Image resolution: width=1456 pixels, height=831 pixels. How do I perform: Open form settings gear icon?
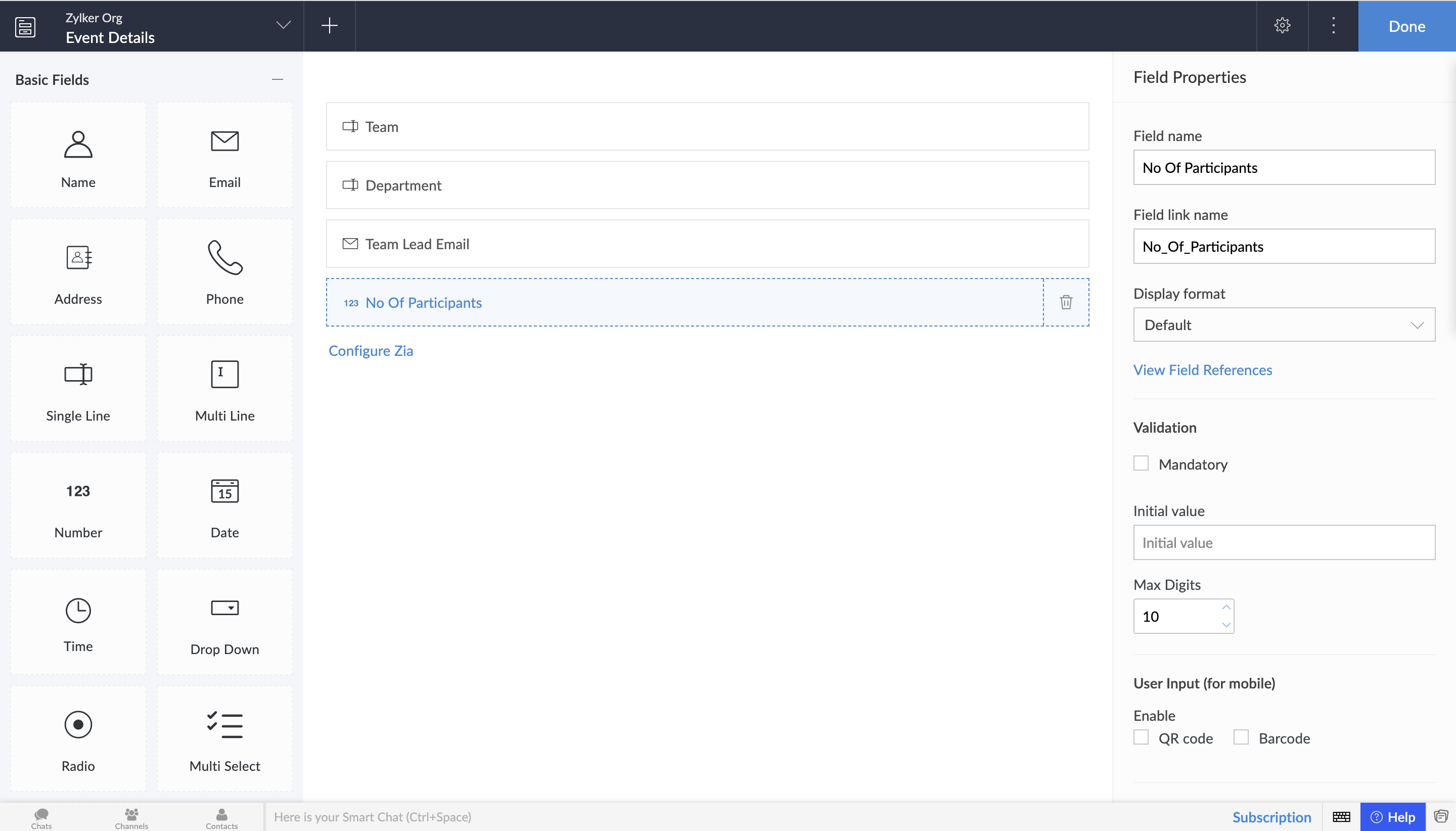[1282, 26]
